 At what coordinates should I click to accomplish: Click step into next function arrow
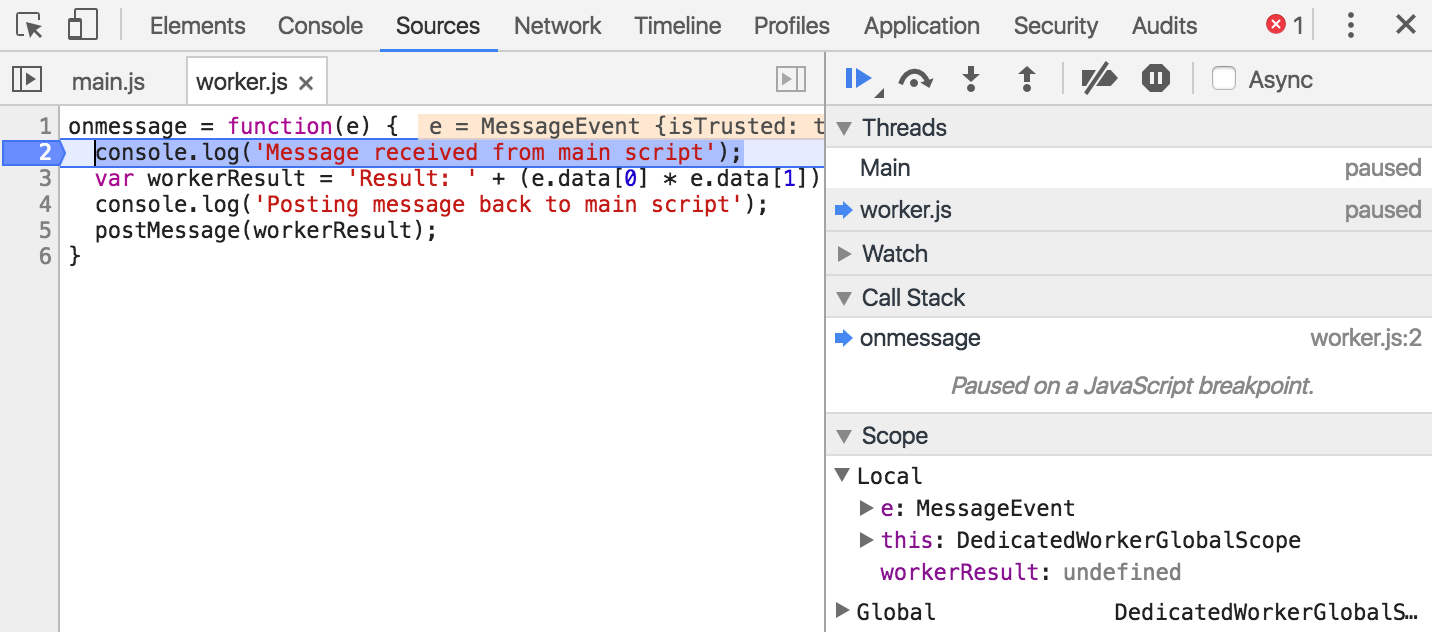click(x=970, y=79)
